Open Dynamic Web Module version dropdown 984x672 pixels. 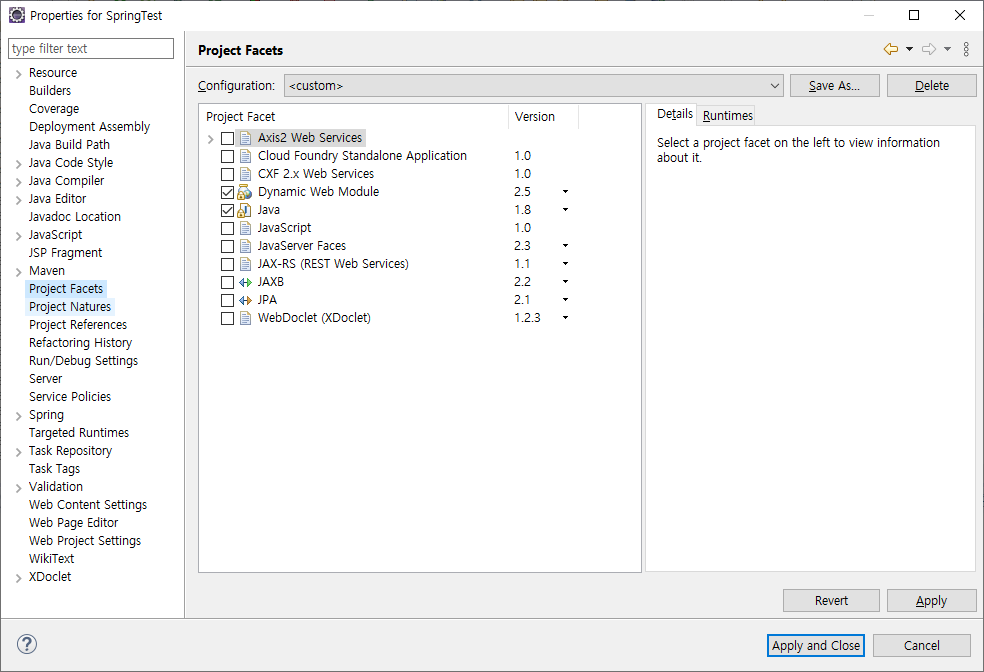pos(565,191)
